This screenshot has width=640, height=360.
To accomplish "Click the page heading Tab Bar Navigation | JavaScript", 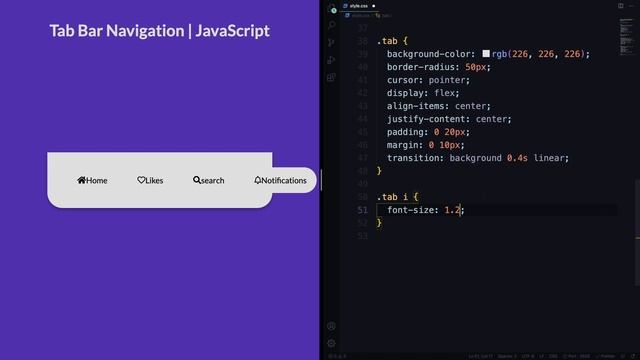I will (x=160, y=31).
